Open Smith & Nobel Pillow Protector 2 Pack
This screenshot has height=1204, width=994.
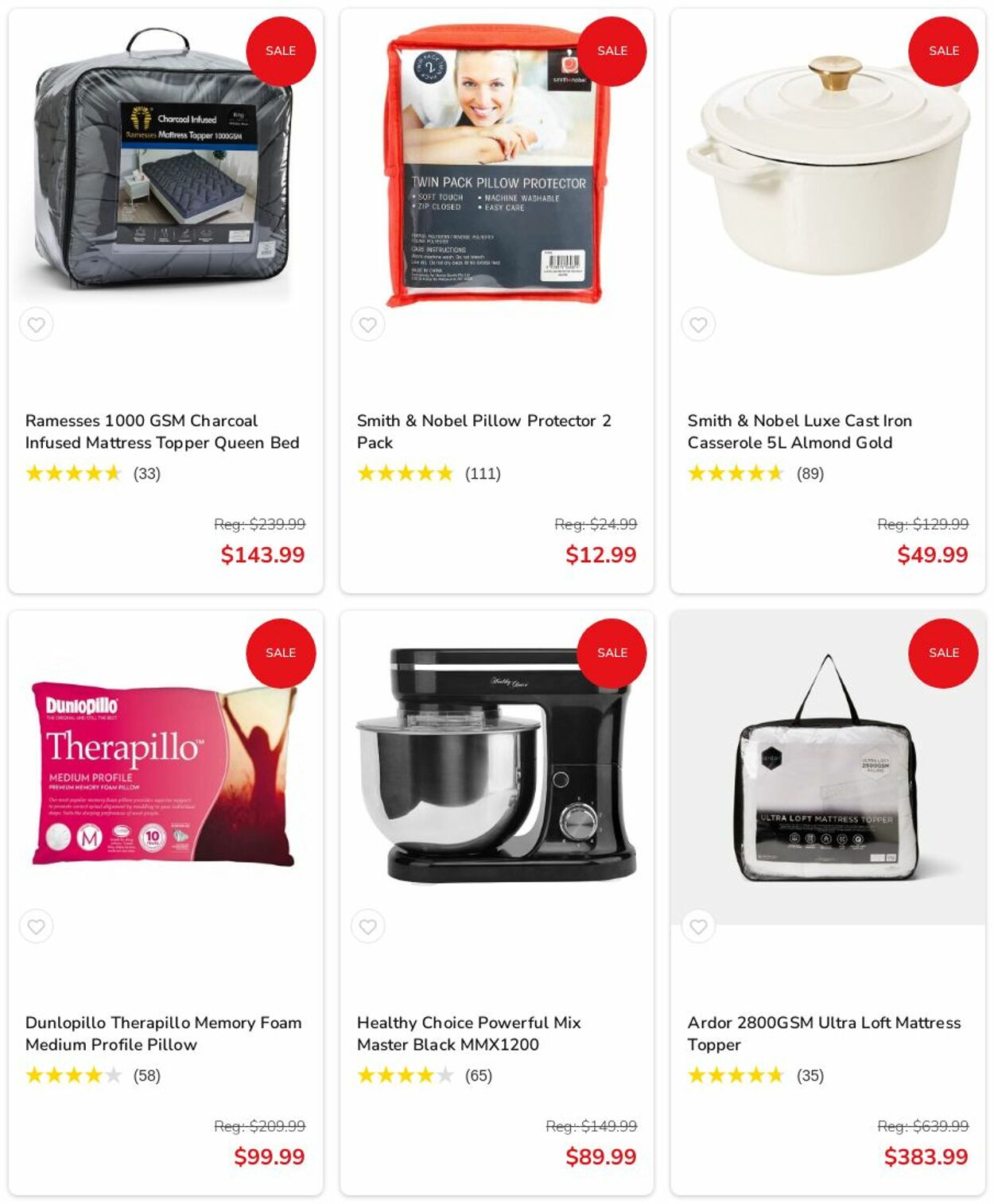pyautogui.click(x=484, y=432)
